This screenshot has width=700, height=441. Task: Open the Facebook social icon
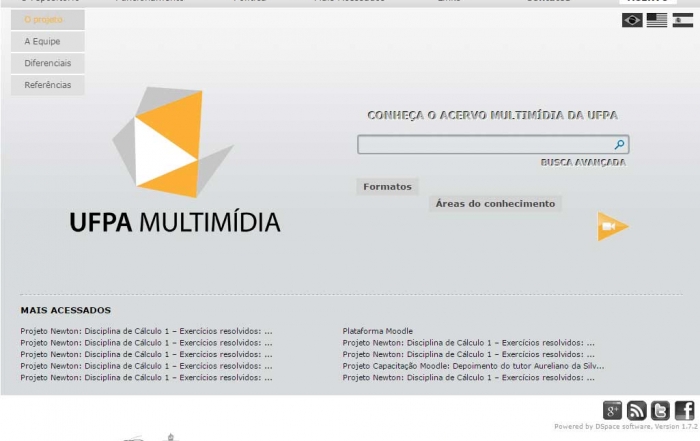(684, 410)
